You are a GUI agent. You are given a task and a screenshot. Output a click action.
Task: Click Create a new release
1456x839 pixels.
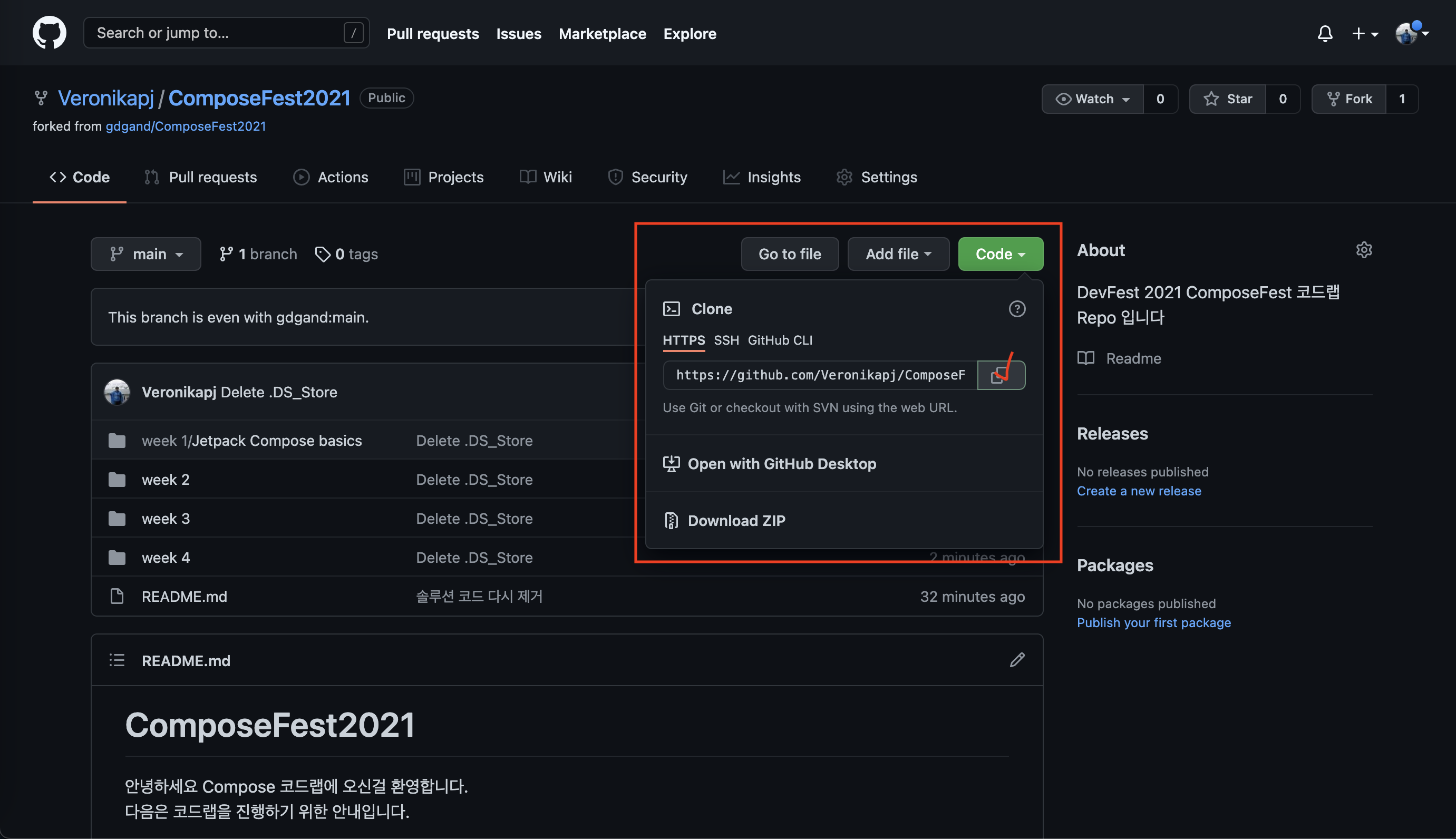(1139, 491)
